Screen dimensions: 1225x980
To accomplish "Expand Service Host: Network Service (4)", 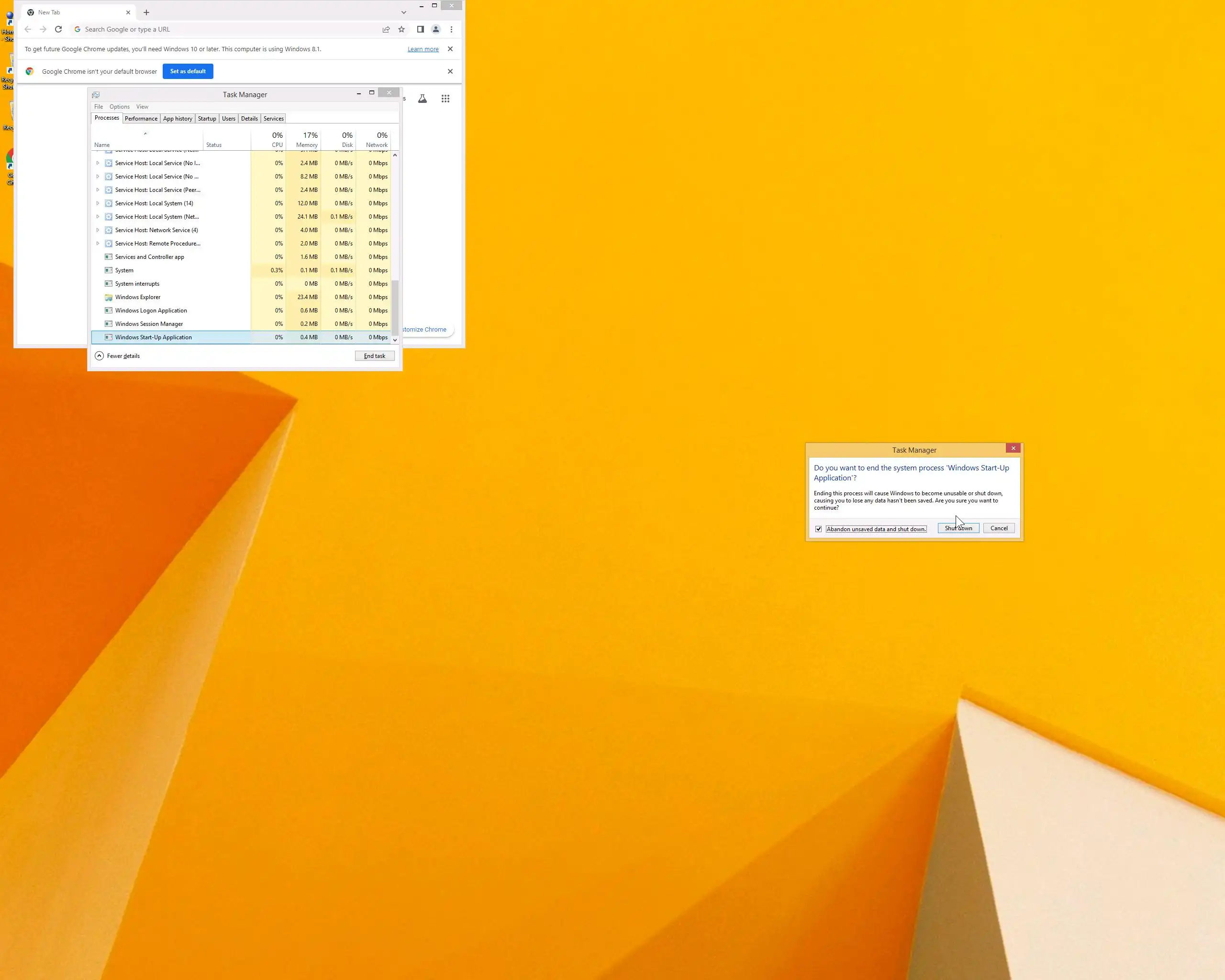I will [x=98, y=230].
